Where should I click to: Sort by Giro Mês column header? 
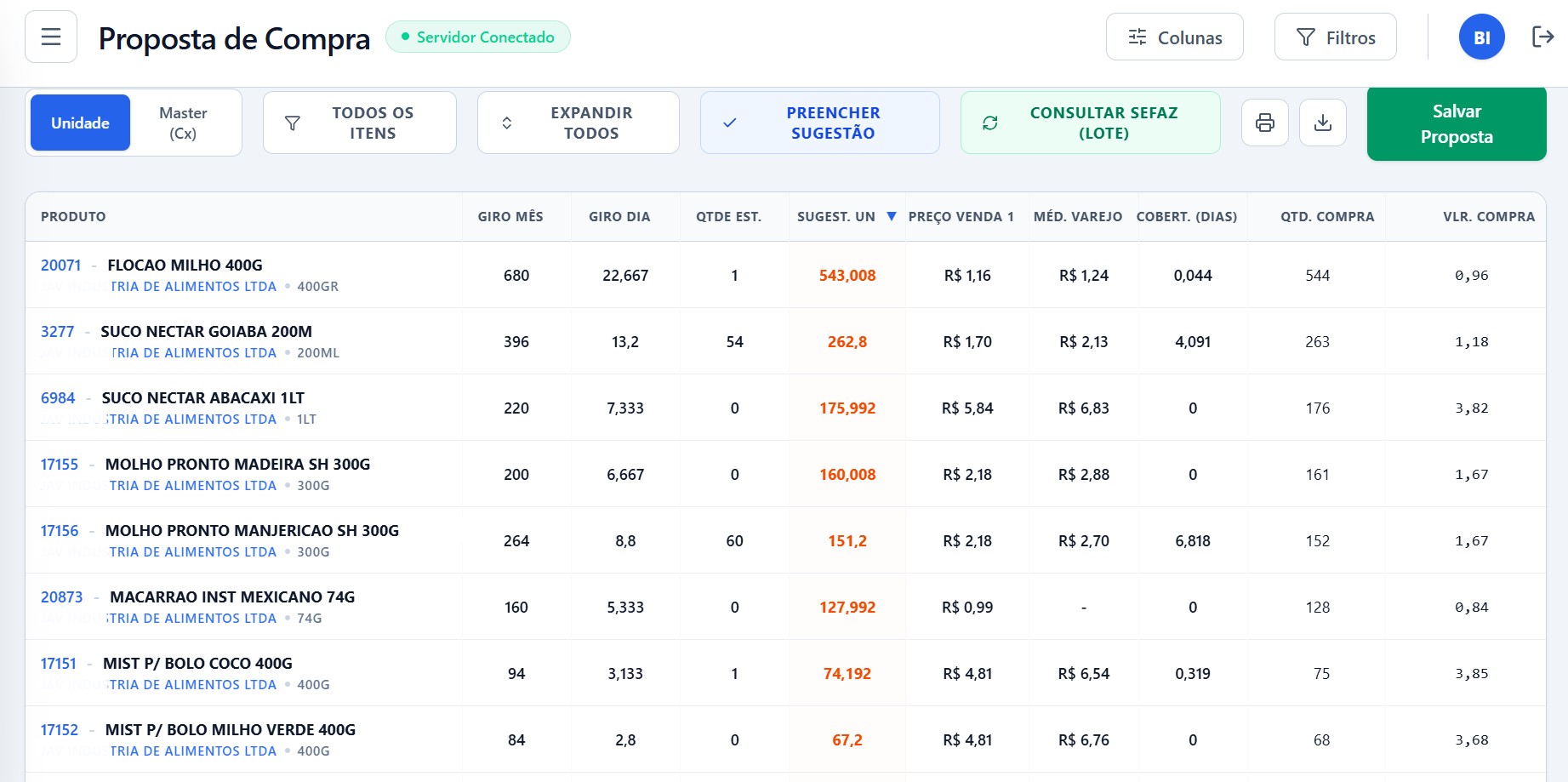click(x=510, y=216)
